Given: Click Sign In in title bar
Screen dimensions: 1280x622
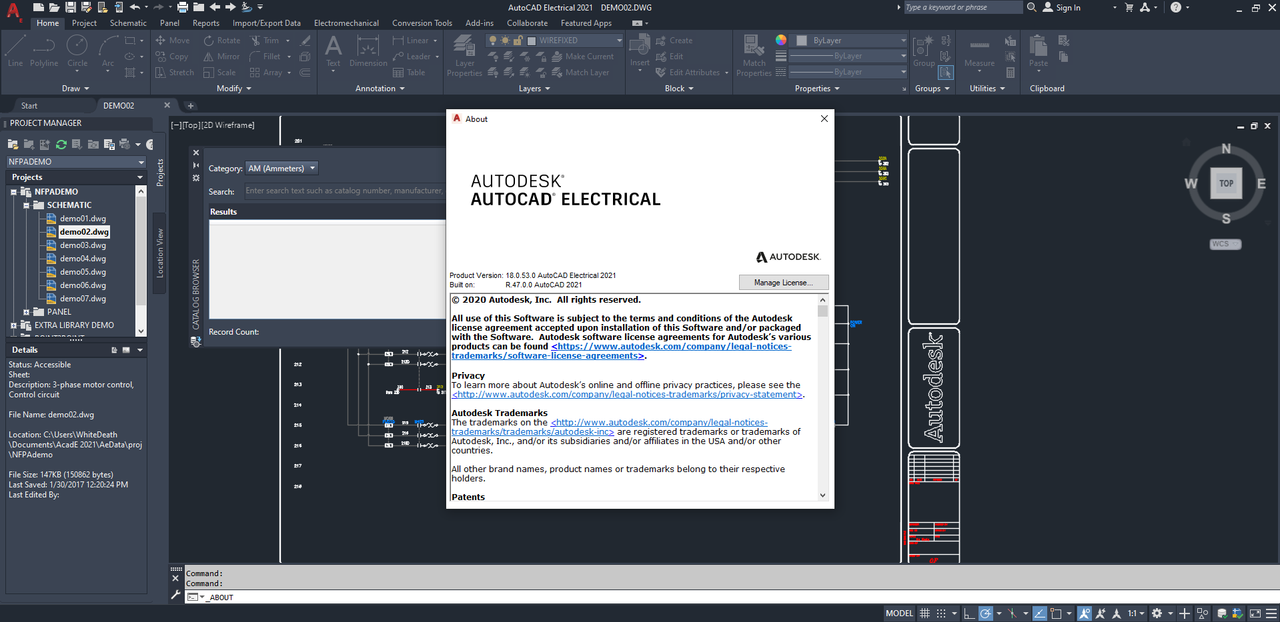Looking at the screenshot, I should point(1061,7).
